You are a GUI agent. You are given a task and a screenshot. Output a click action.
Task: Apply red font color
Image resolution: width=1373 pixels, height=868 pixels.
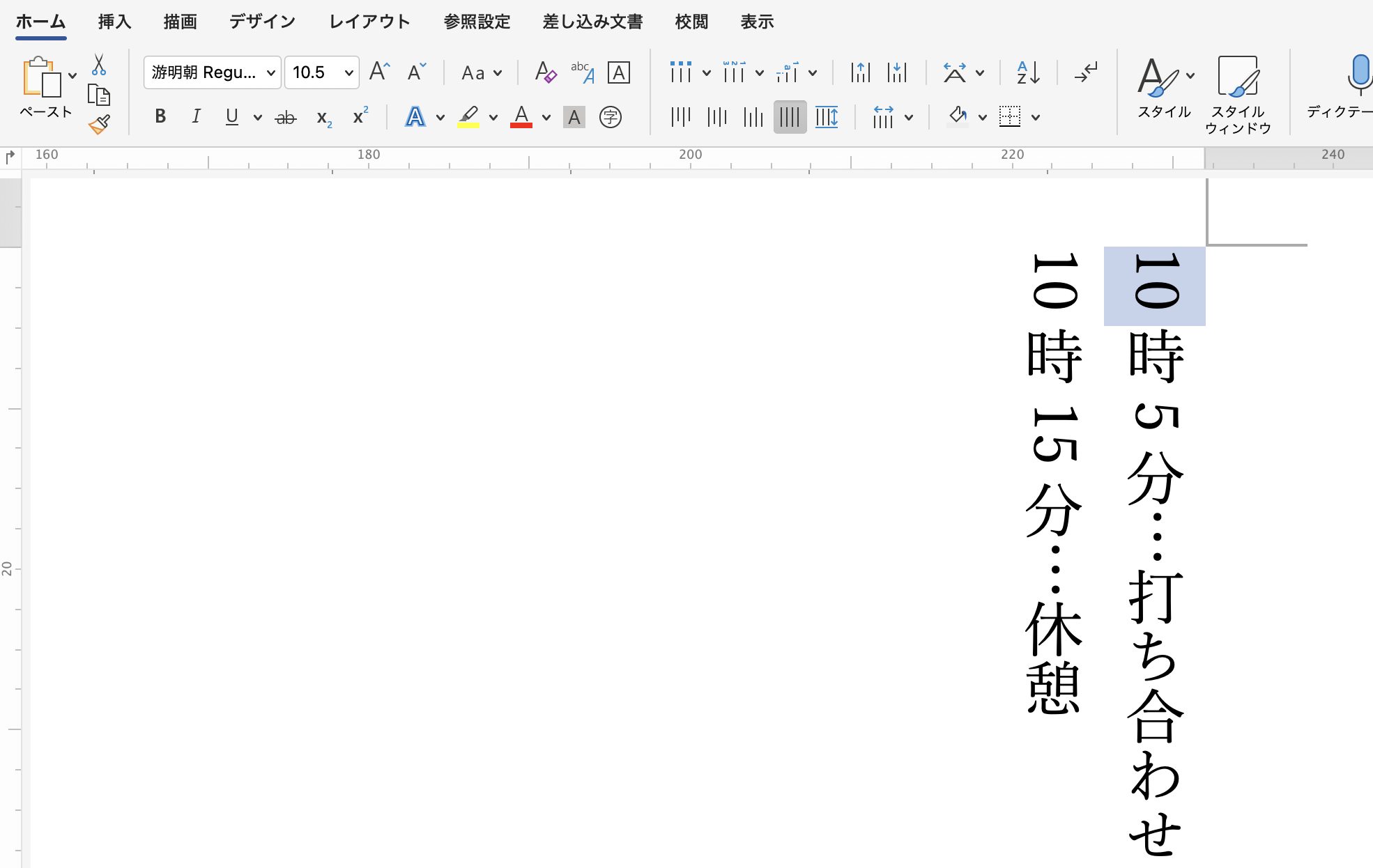click(x=521, y=117)
